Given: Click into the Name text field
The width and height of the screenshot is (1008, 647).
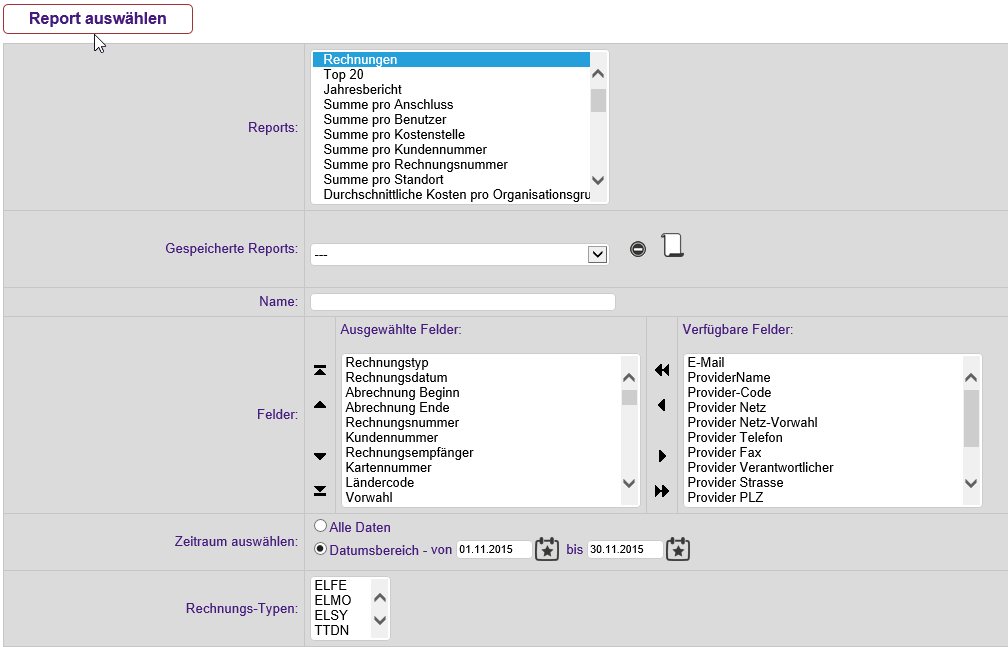Looking at the screenshot, I should coord(462,302).
